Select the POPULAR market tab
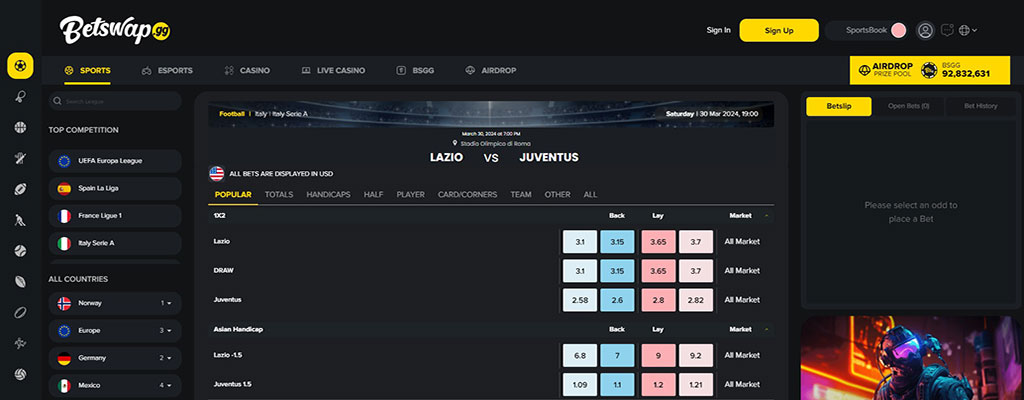1024x400 pixels. pos(233,195)
